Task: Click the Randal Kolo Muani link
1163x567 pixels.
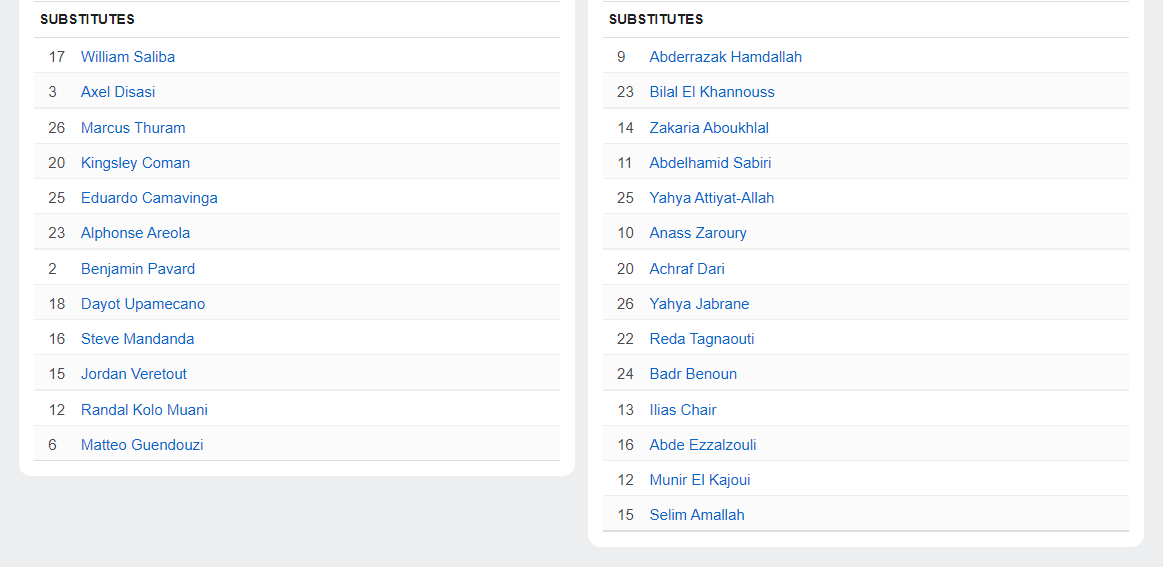Action: (144, 410)
